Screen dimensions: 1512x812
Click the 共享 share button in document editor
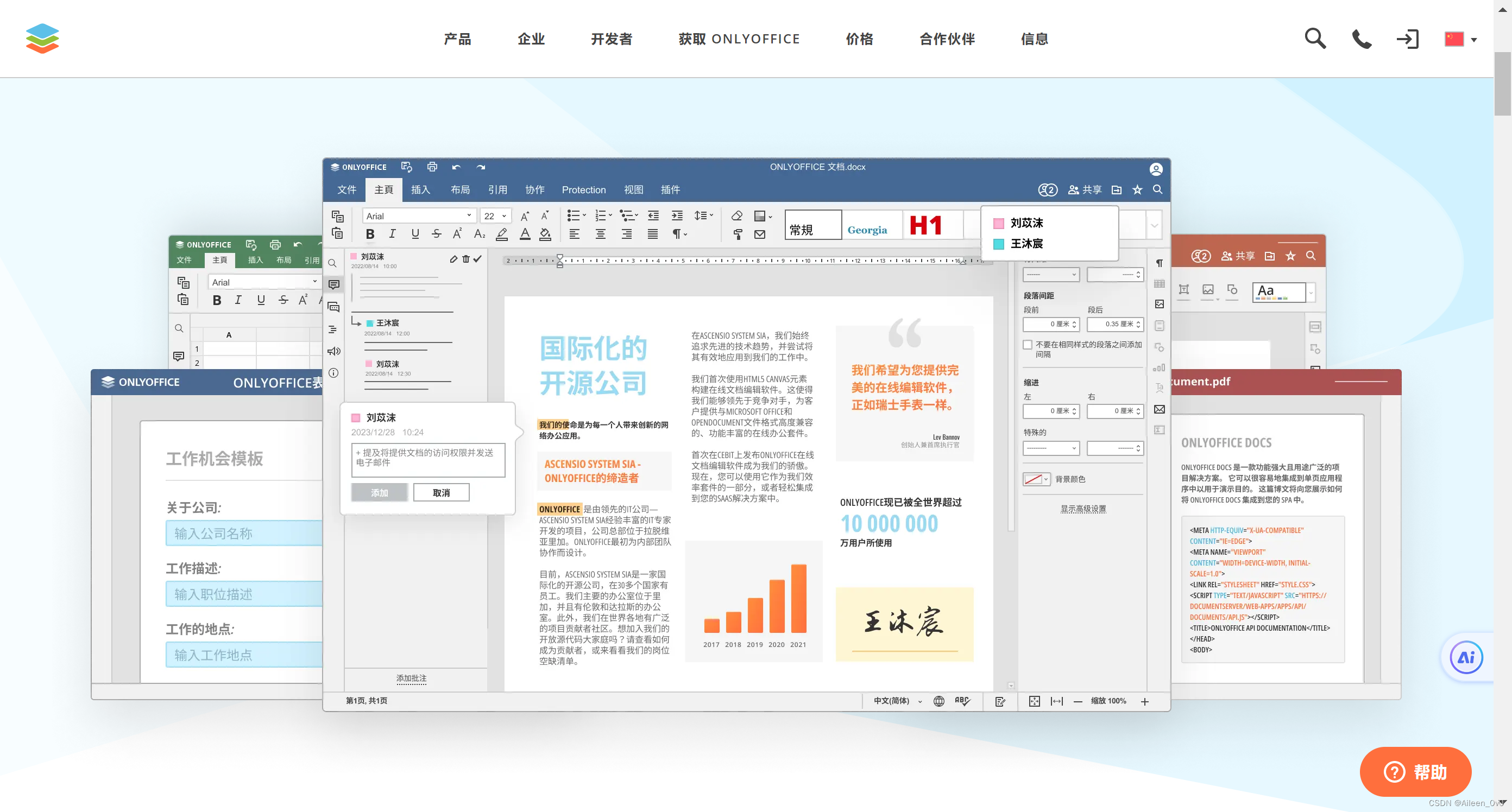tap(1084, 189)
